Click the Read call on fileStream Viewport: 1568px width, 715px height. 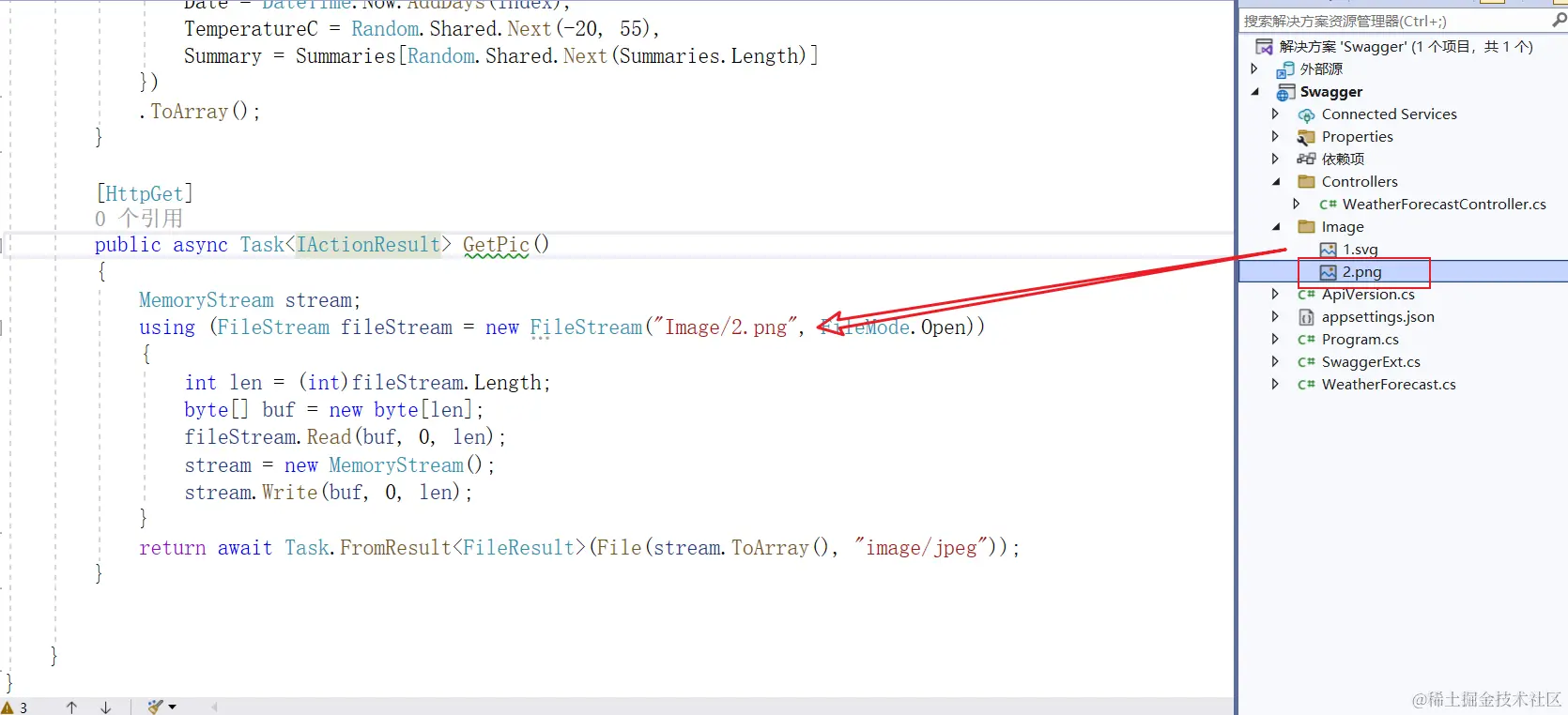[x=329, y=437]
